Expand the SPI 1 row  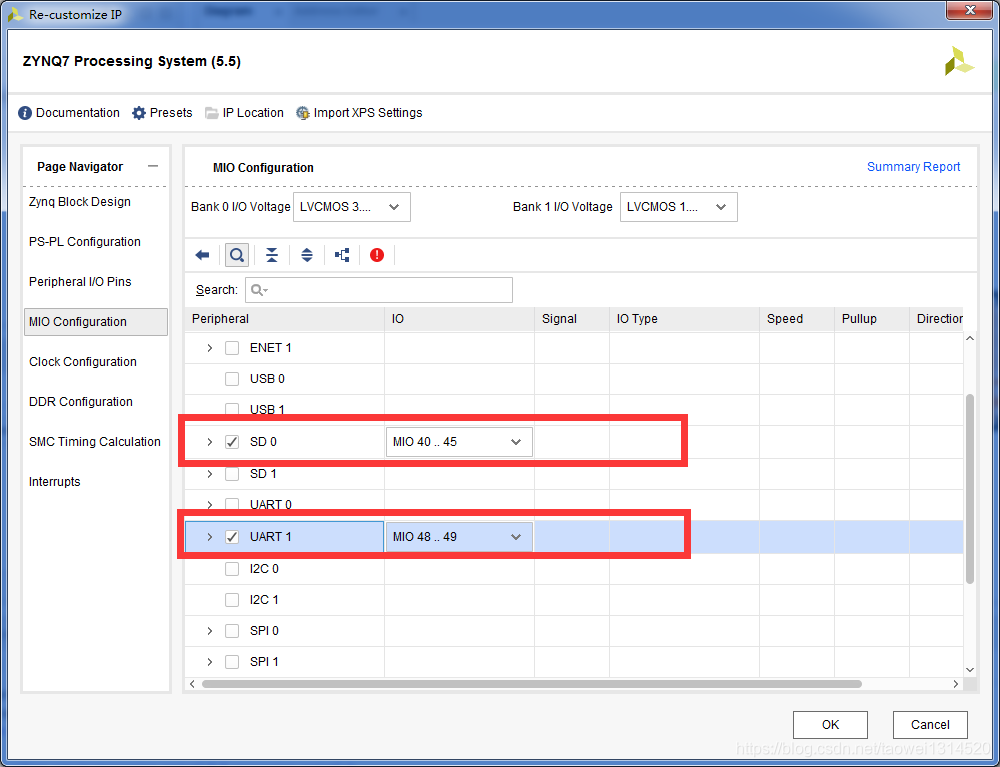click(210, 662)
